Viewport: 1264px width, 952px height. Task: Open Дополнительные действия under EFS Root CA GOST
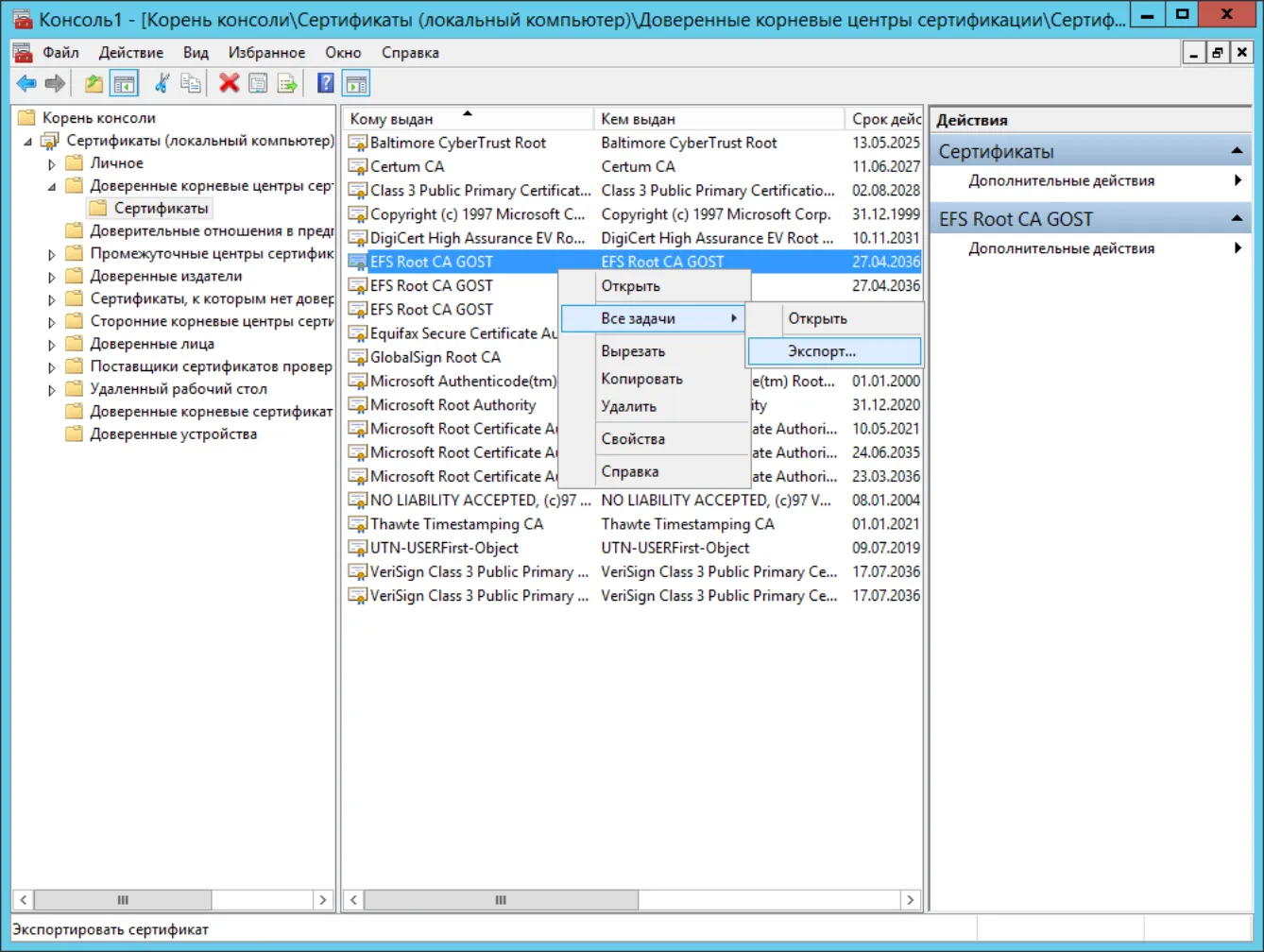pos(1090,248)
